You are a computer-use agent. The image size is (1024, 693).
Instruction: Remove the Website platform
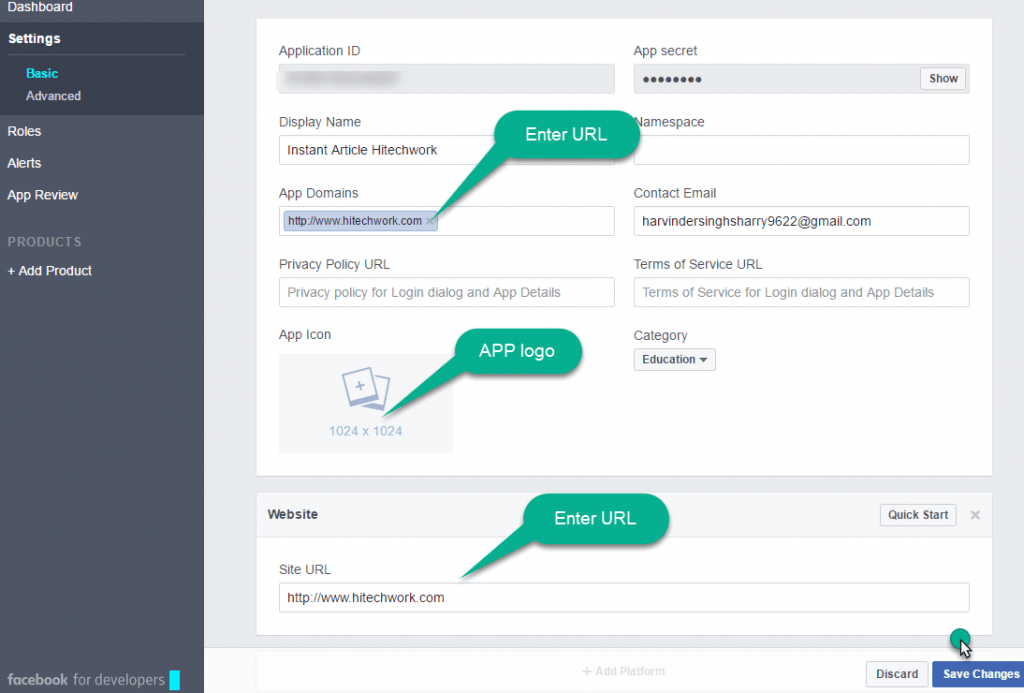(975, 515)
